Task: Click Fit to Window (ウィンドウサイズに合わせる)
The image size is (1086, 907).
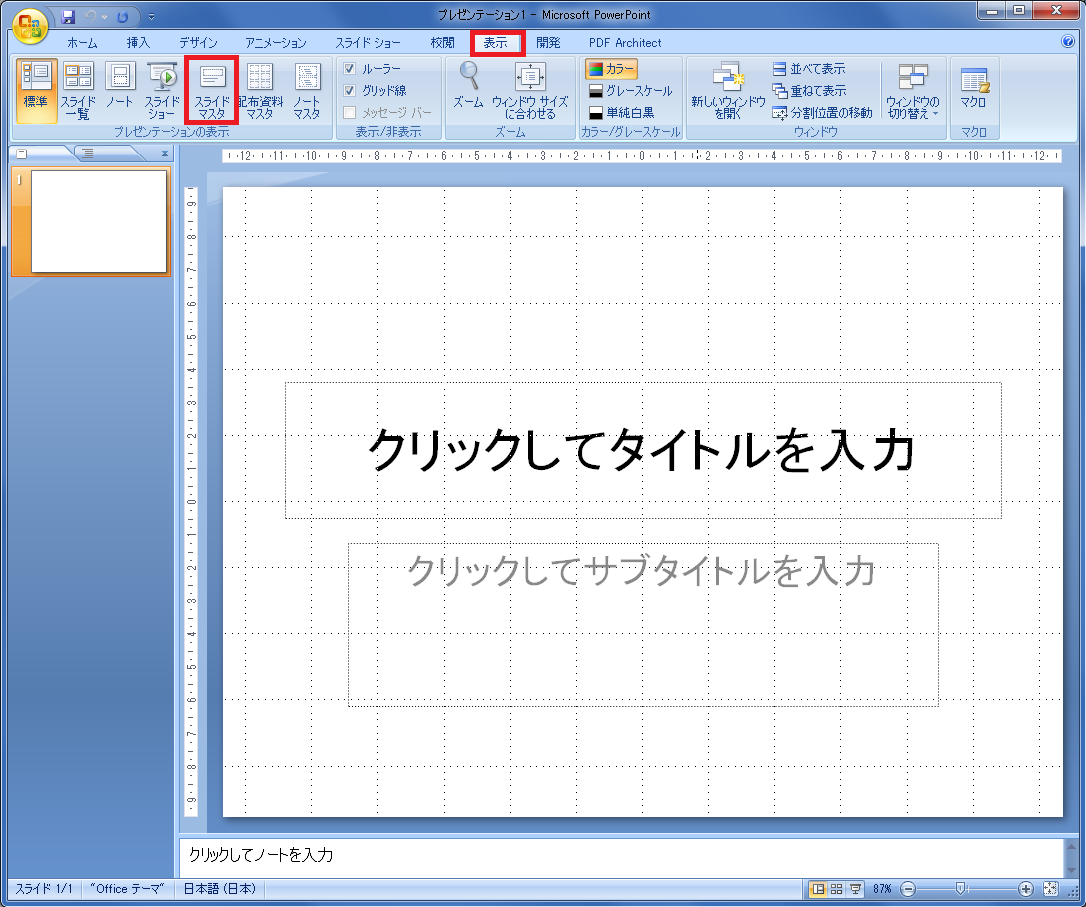Action: pos(529,89)
